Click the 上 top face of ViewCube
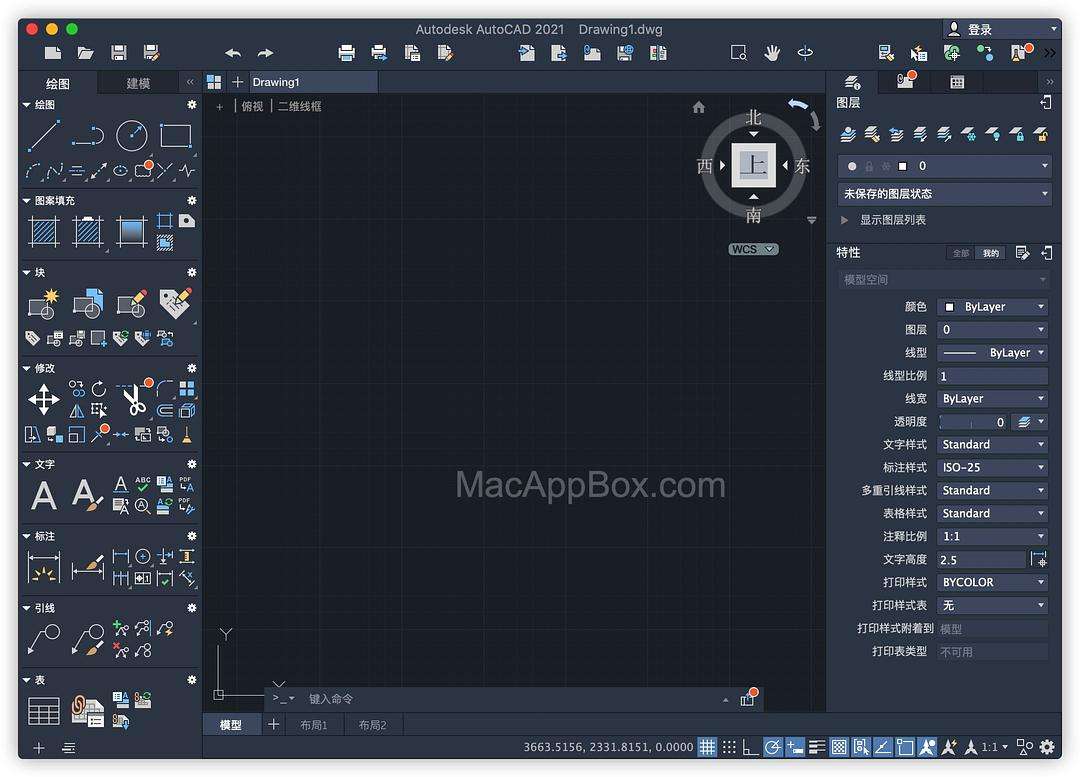This screenshot has width=1080, height=777. pos(754,165)
